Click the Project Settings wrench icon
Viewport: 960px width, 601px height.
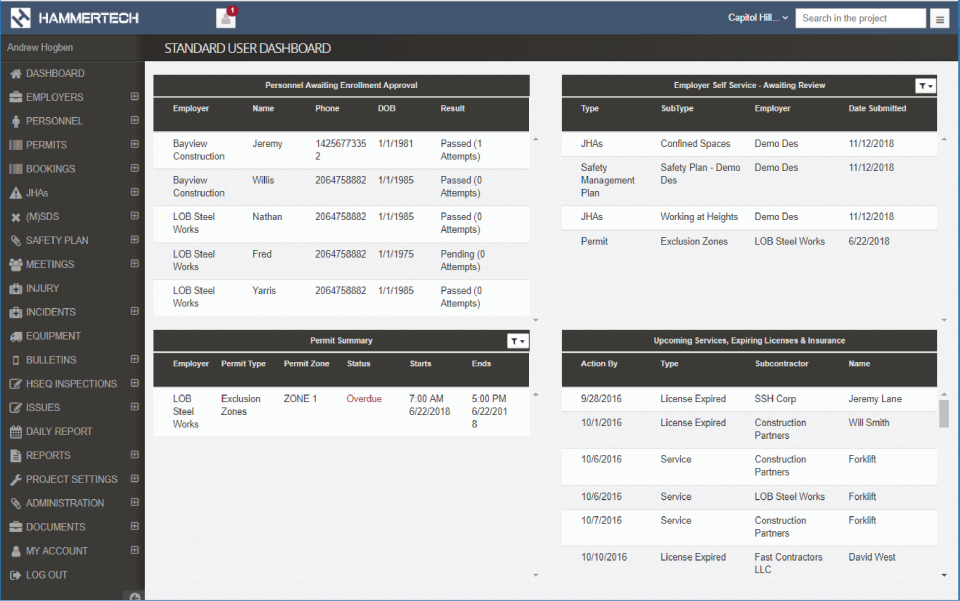click(16, 479)
